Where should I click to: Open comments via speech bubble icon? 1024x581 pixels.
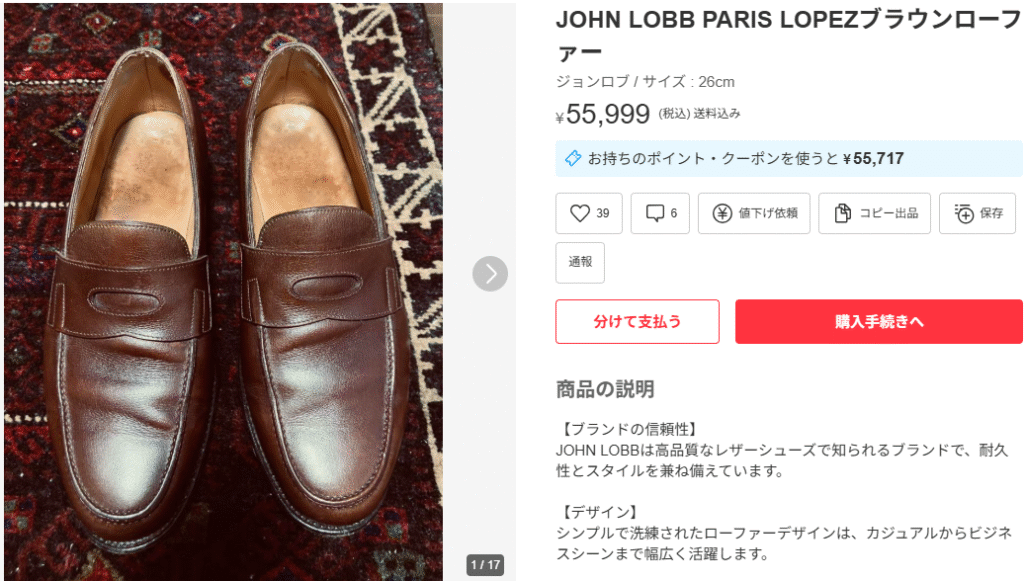(x=655, y=213)
